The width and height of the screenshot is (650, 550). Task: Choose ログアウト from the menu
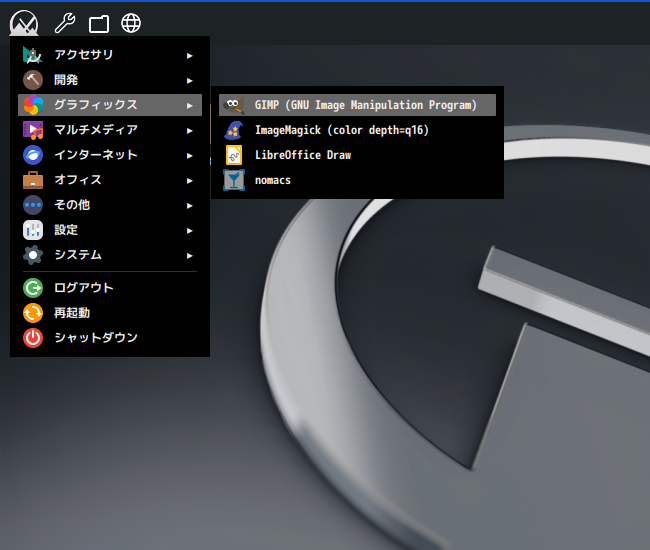click(x=110, y=288)
